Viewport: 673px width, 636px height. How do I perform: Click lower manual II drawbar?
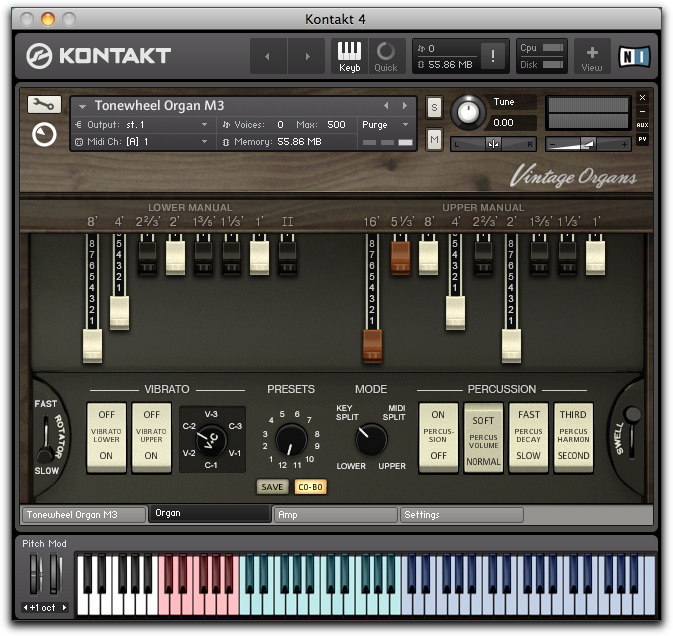click(x=287, y=257)
